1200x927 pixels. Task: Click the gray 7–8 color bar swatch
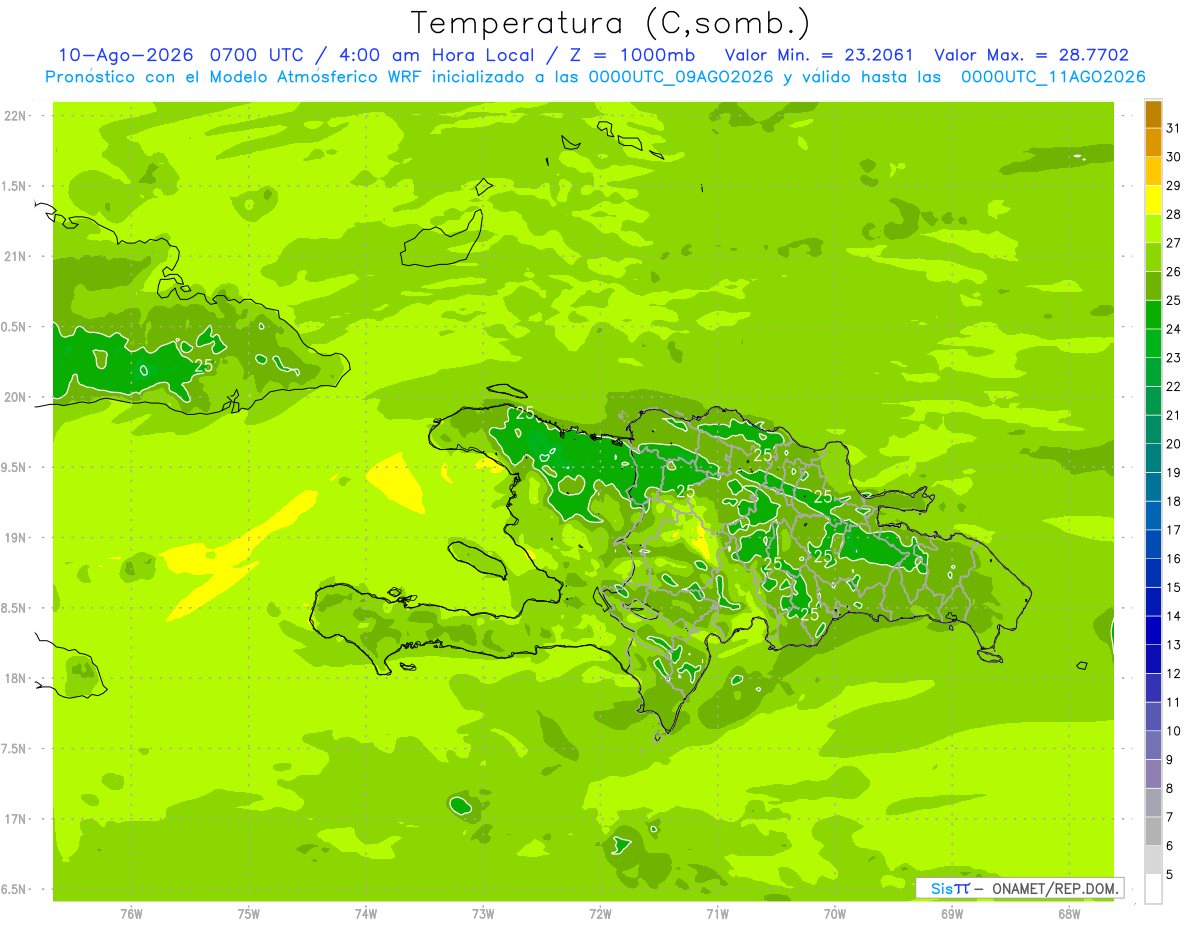[x=1153, y=803]
